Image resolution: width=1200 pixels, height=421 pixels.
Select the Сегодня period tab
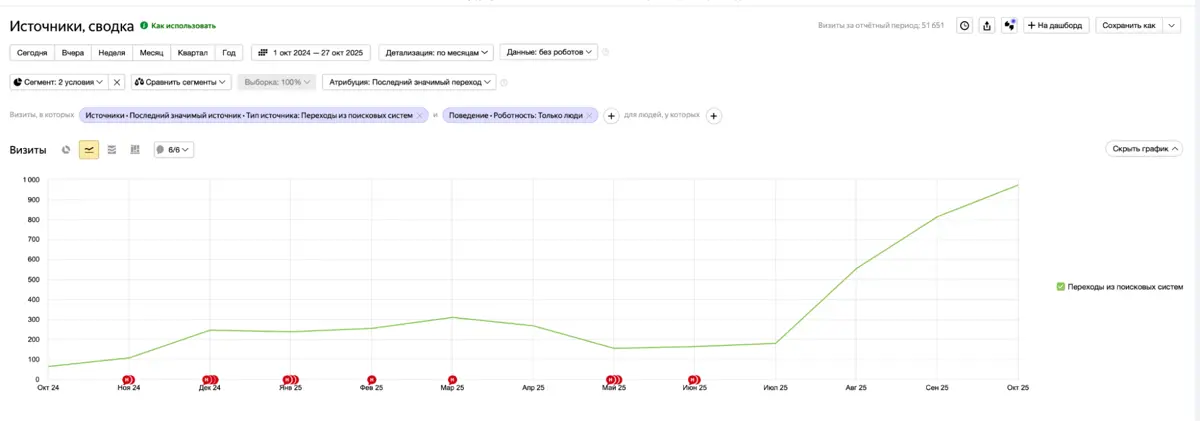pyautogui.click(x=32, y=52)
